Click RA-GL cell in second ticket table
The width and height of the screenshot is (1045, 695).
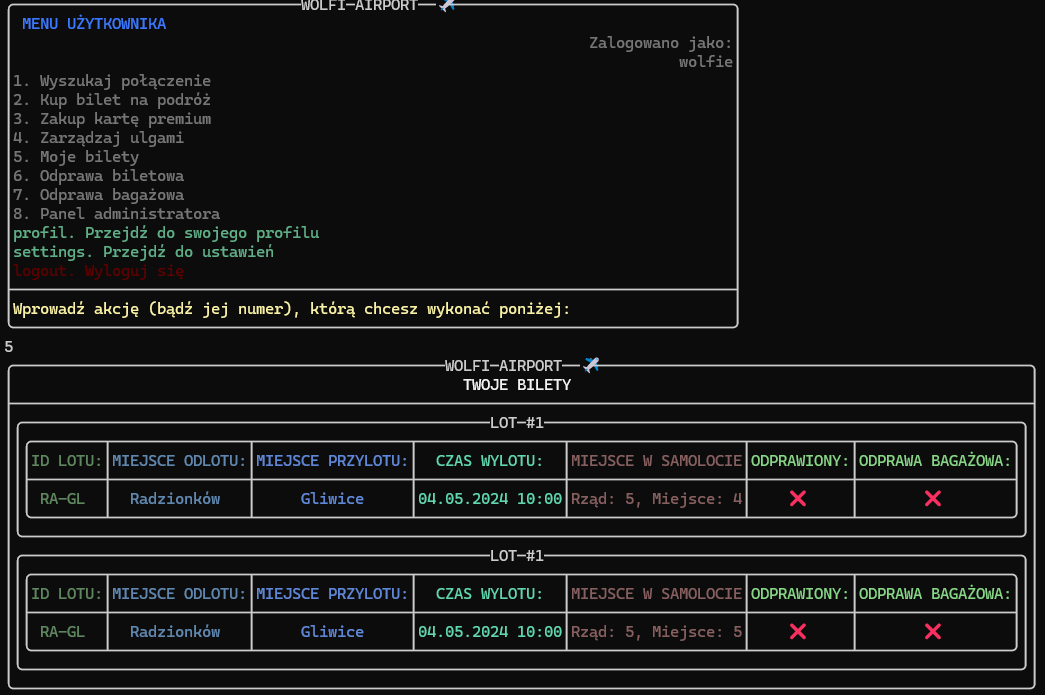point(63,632)
